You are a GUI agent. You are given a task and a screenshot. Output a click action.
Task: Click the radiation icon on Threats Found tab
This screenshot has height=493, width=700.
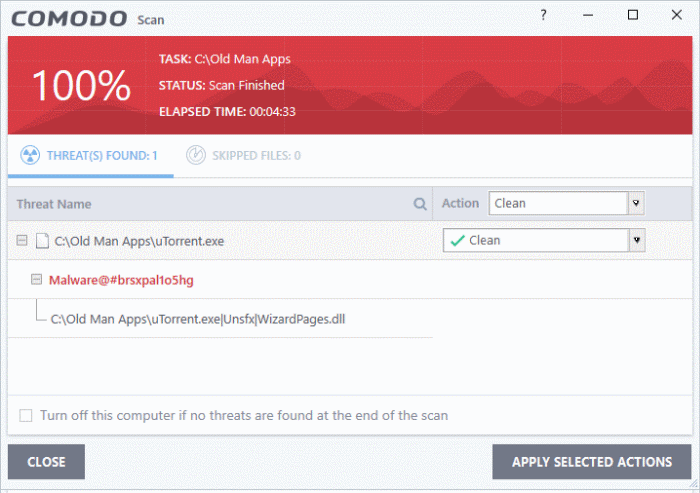pyautogui.click(x=30, y=155)
